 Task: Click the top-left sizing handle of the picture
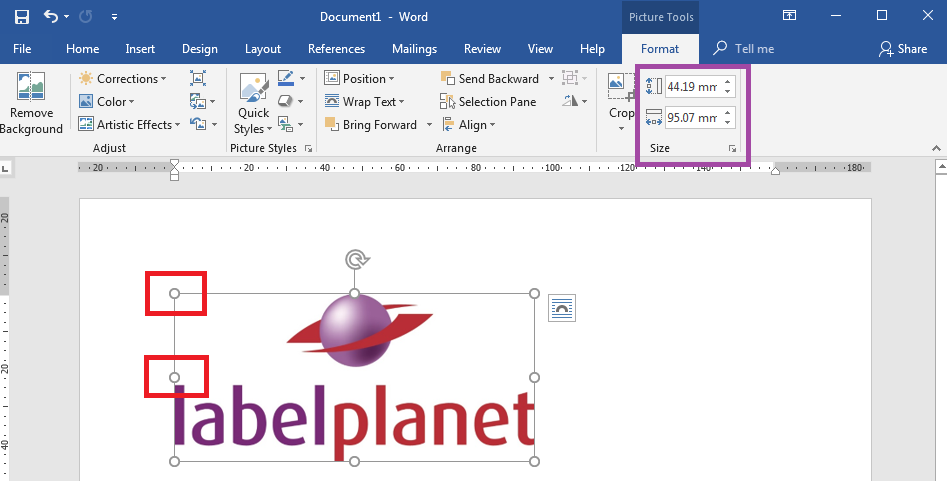coord(175,294)
